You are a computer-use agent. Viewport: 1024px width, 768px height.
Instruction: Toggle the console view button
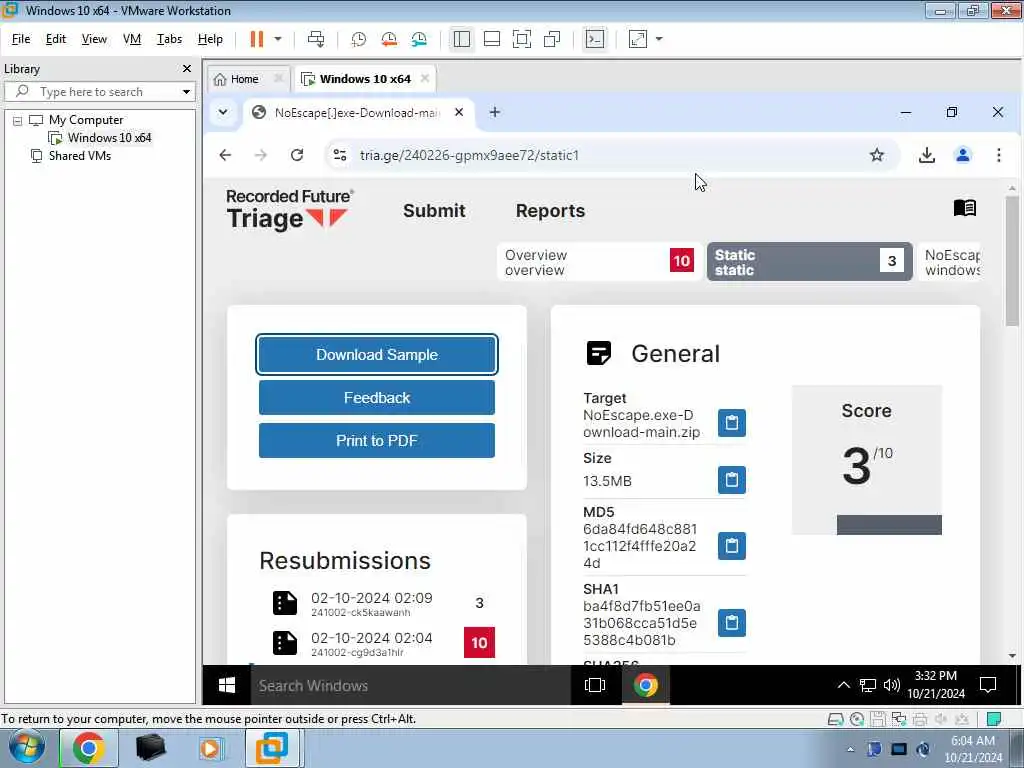pyautogui.click(x=595, y=39)
